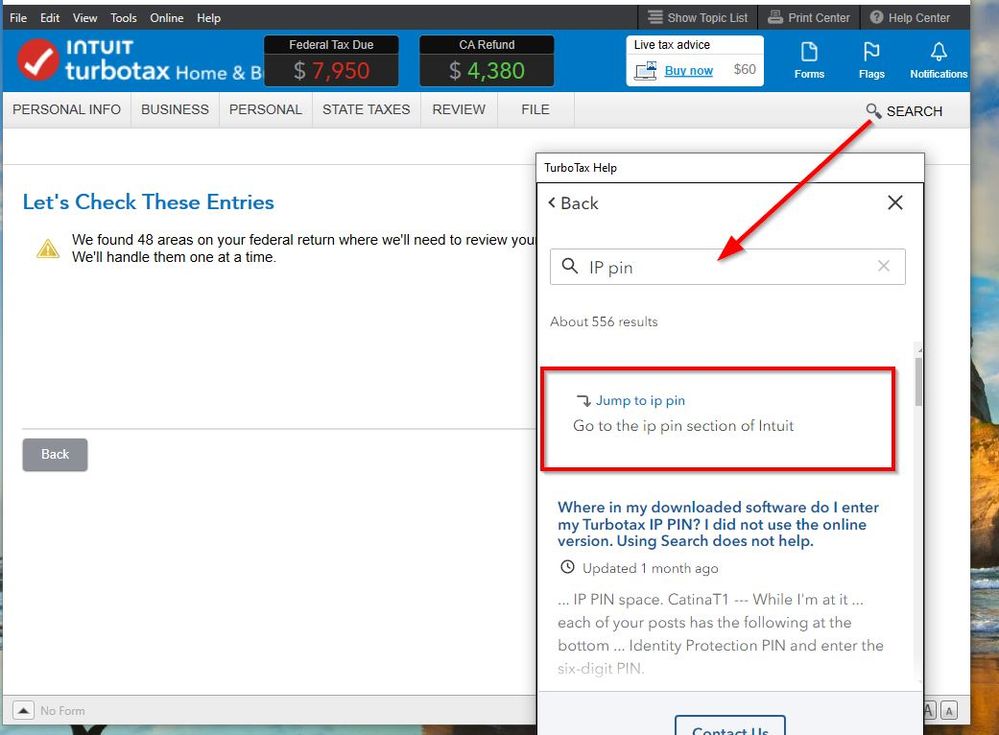This screenshot has width=999, height=735.
Task: Click the Let's Check These Entries heading
Action: 148,202
